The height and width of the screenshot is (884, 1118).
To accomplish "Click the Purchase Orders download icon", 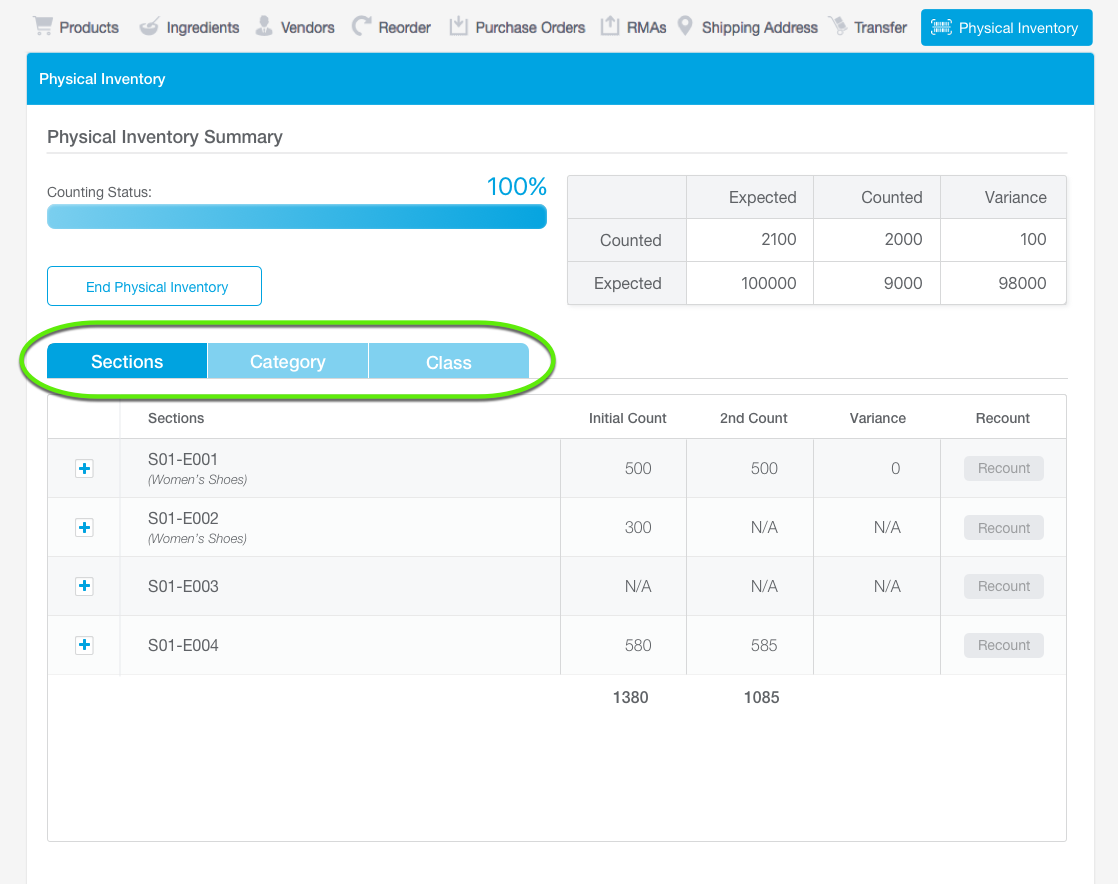I will click(x=458, y=26).
